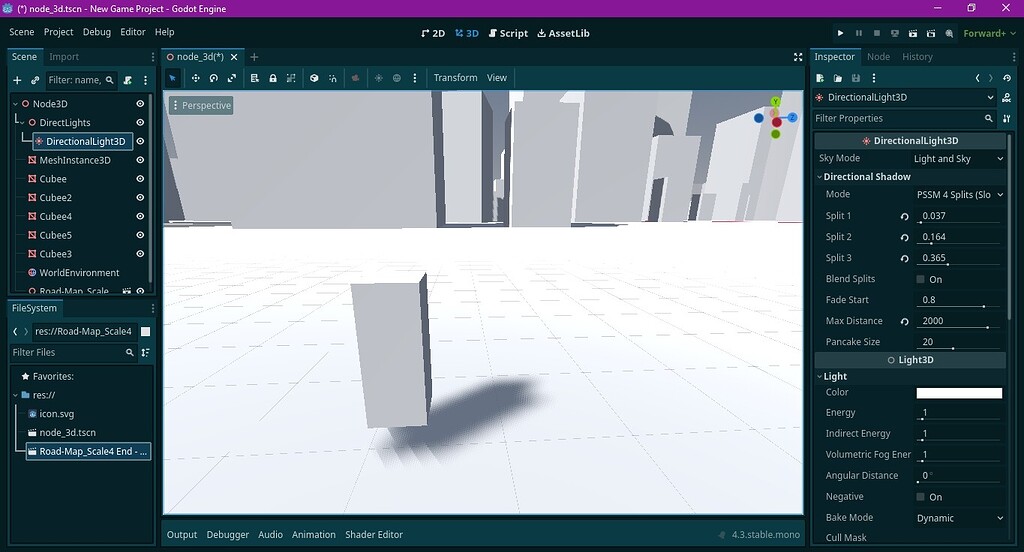Viewport: 1024px width, 552px height.
Task: Open the Shader Editor bottom panel
Action: [374, 534]
